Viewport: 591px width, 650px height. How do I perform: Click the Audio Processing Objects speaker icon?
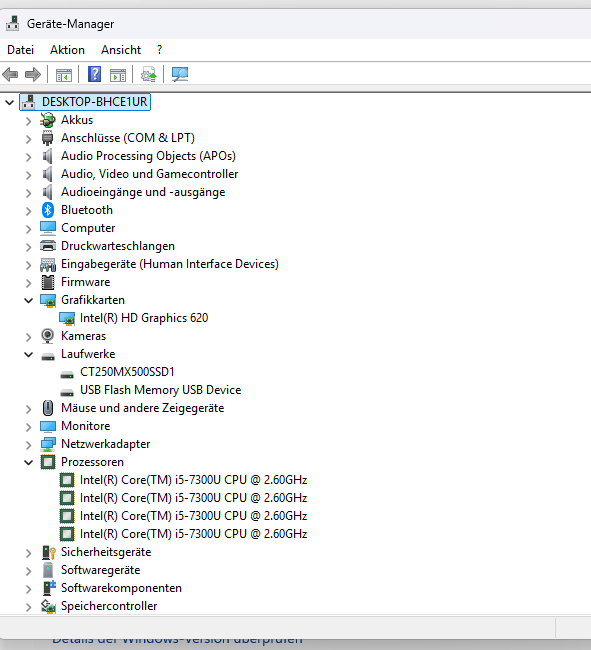click(x=48, y=156)
